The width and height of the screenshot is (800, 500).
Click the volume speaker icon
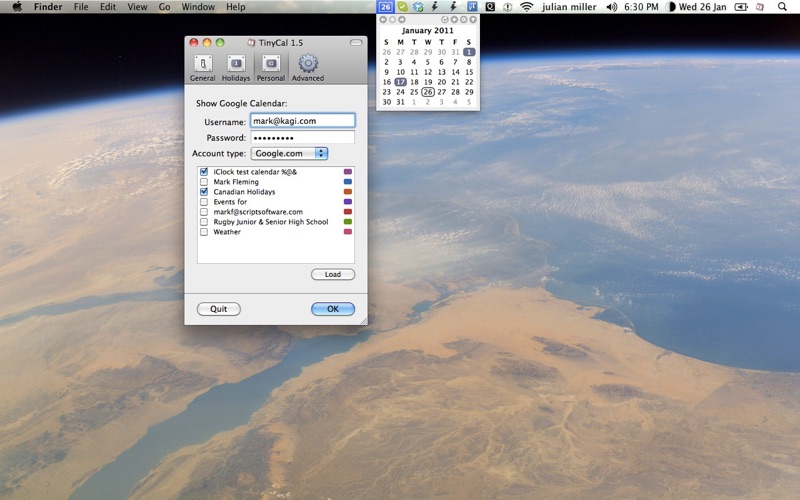(612, 7)
